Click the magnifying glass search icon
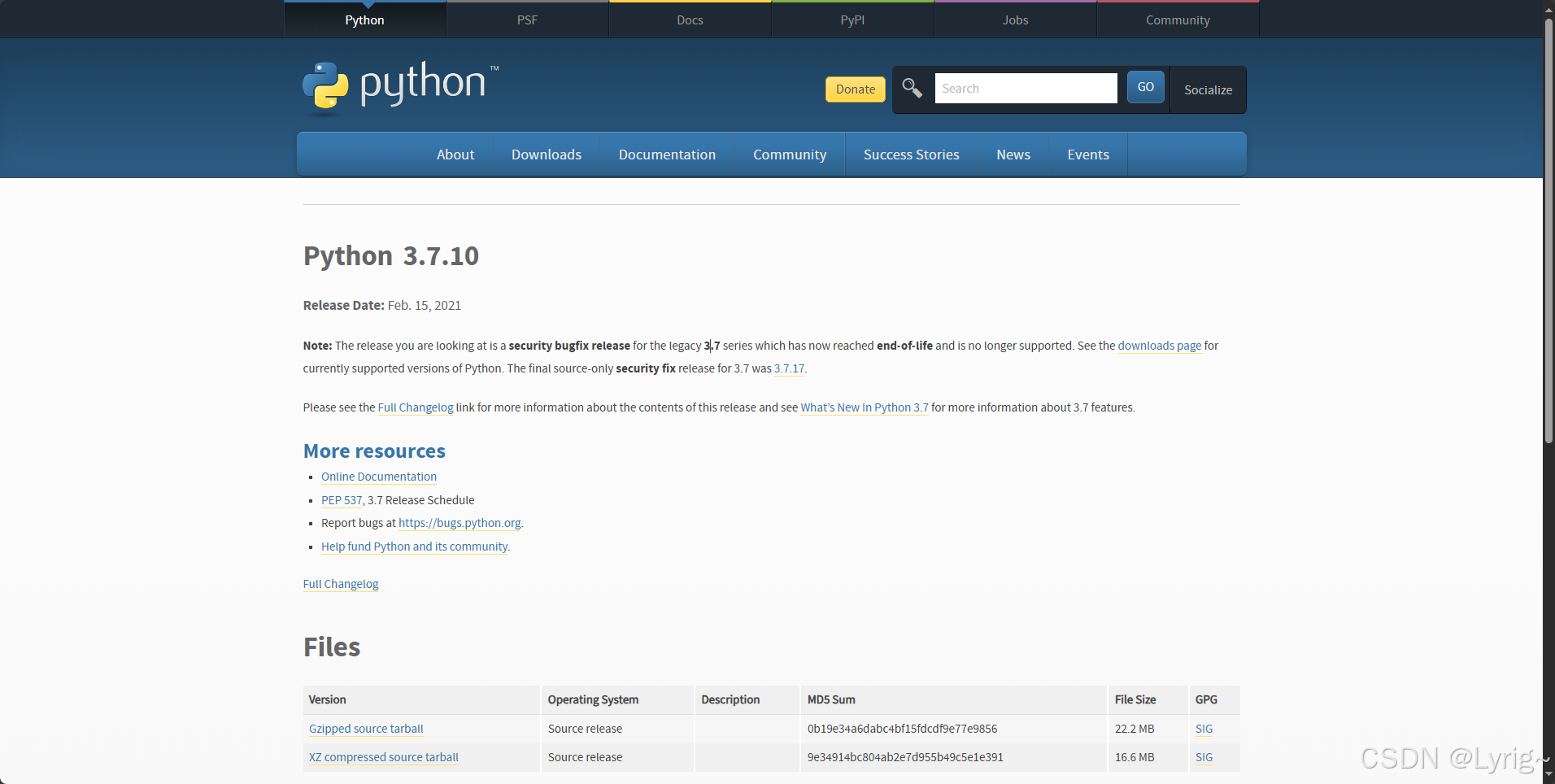The height and width of the screenshot is (784, 1555). click(x=912, y=88)
